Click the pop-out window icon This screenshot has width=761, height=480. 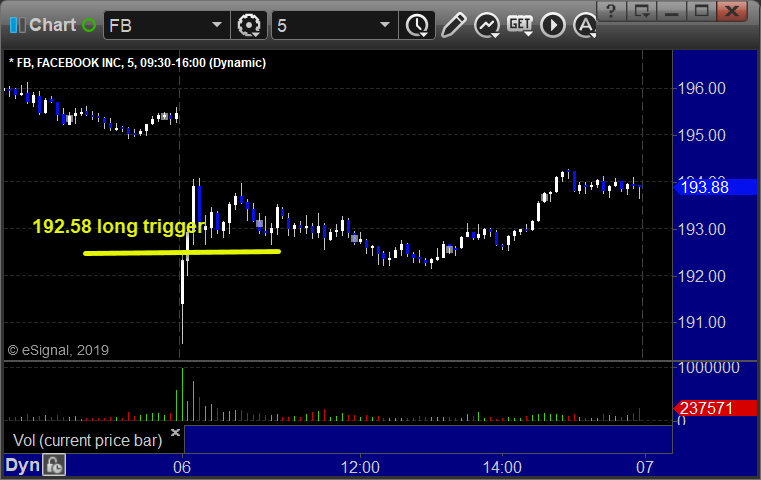(x=641, y=11)
